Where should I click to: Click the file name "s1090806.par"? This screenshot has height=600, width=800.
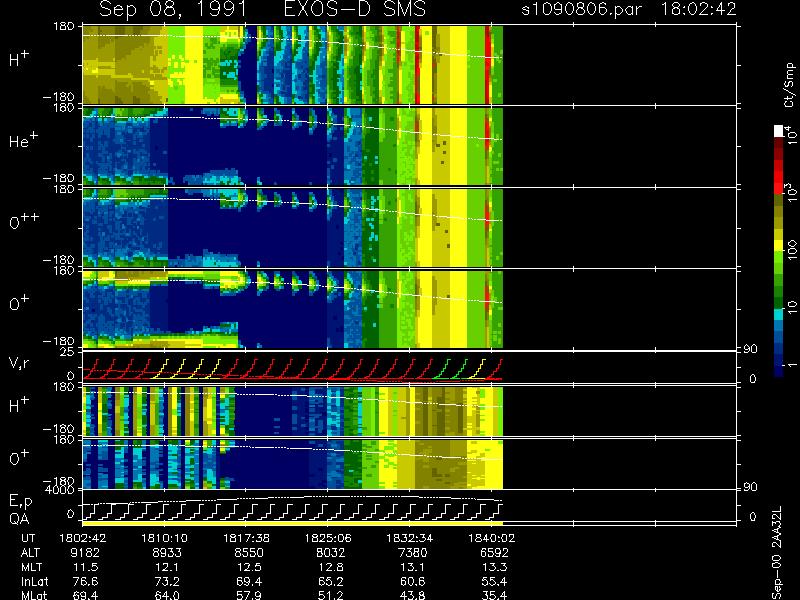(x=582, y=9)
